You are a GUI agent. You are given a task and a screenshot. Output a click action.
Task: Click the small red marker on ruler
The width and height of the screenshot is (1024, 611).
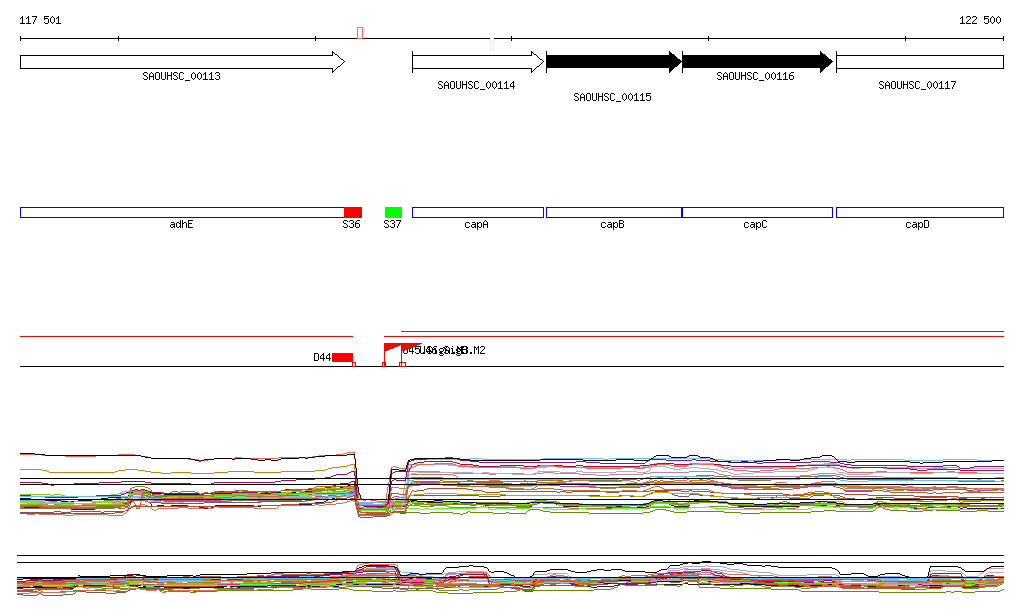pos(360,33)
